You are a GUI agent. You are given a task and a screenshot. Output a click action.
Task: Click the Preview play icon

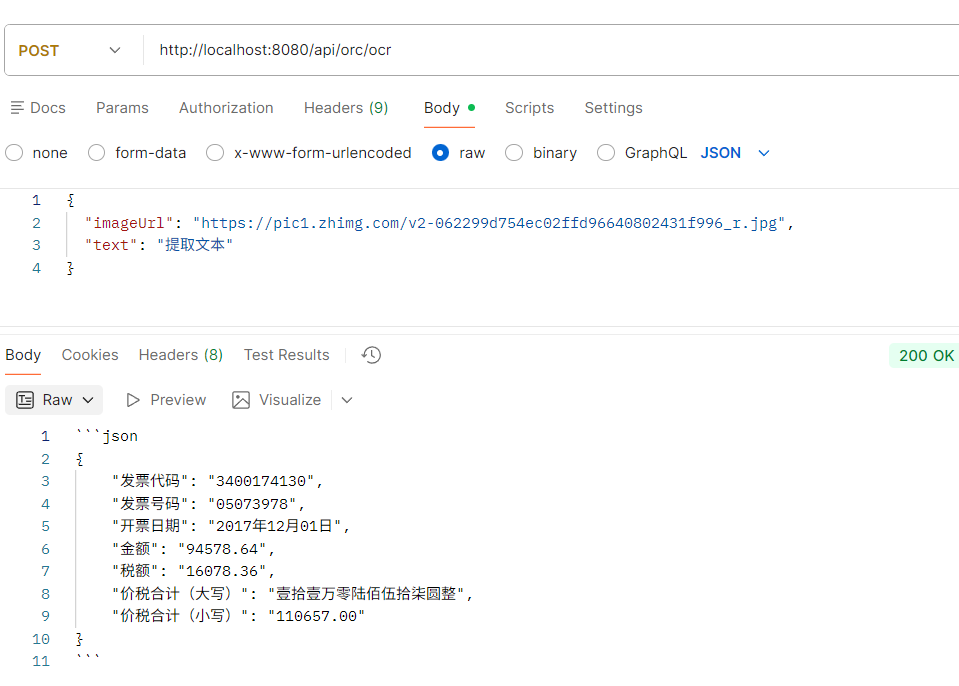(x=133, y=400)
